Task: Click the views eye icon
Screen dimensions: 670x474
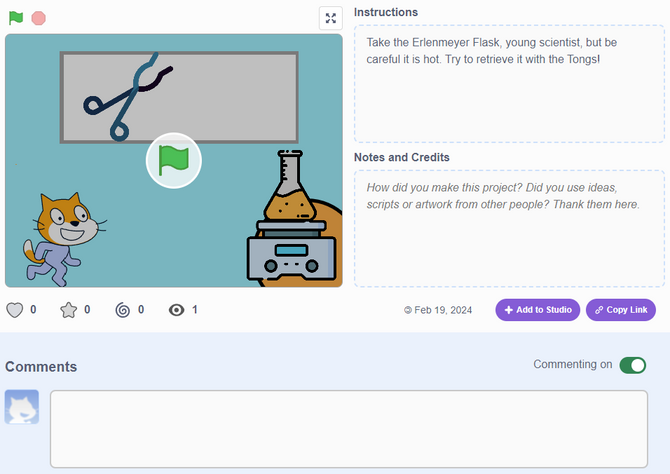Action: click(x=176, y=310)
